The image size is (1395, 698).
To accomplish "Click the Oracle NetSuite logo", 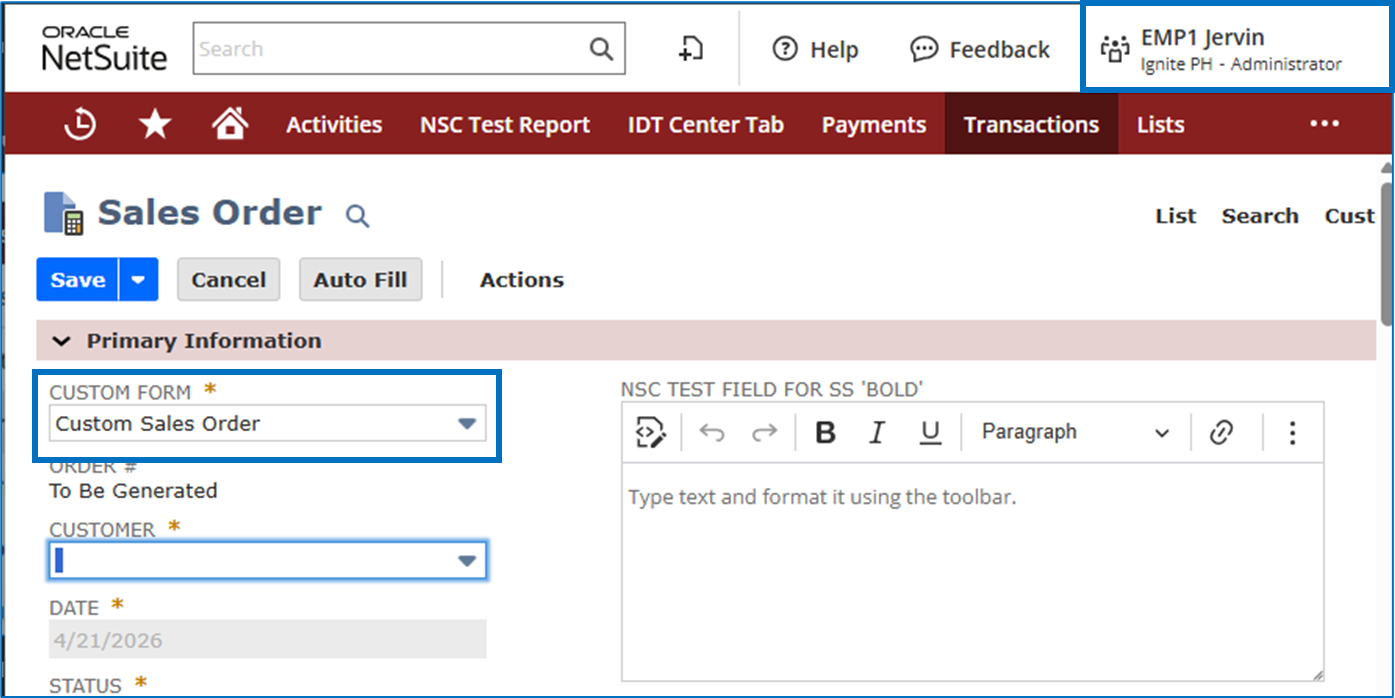I will point(104,48).
